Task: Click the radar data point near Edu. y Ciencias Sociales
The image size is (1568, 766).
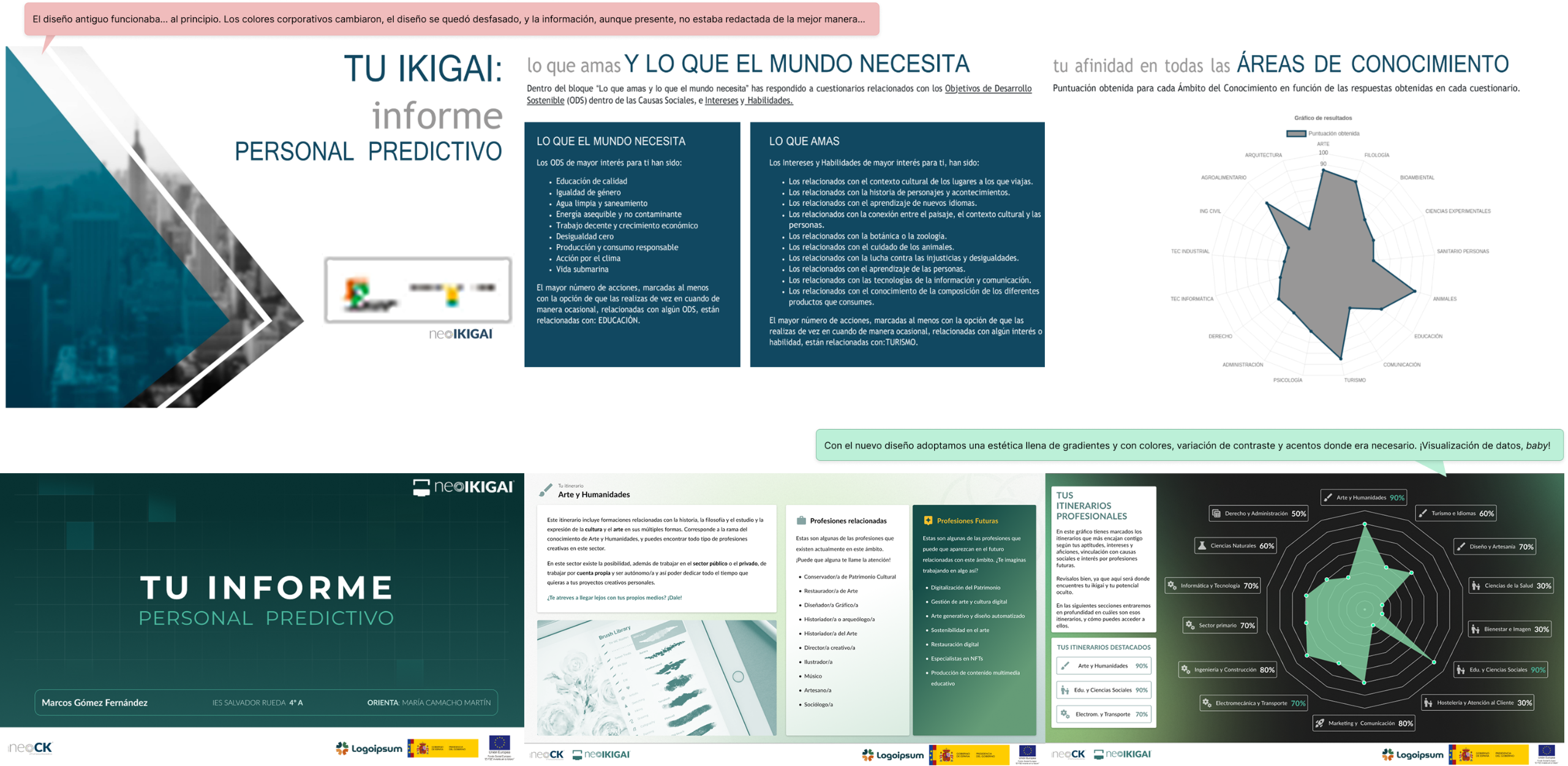Action: 1433,662
